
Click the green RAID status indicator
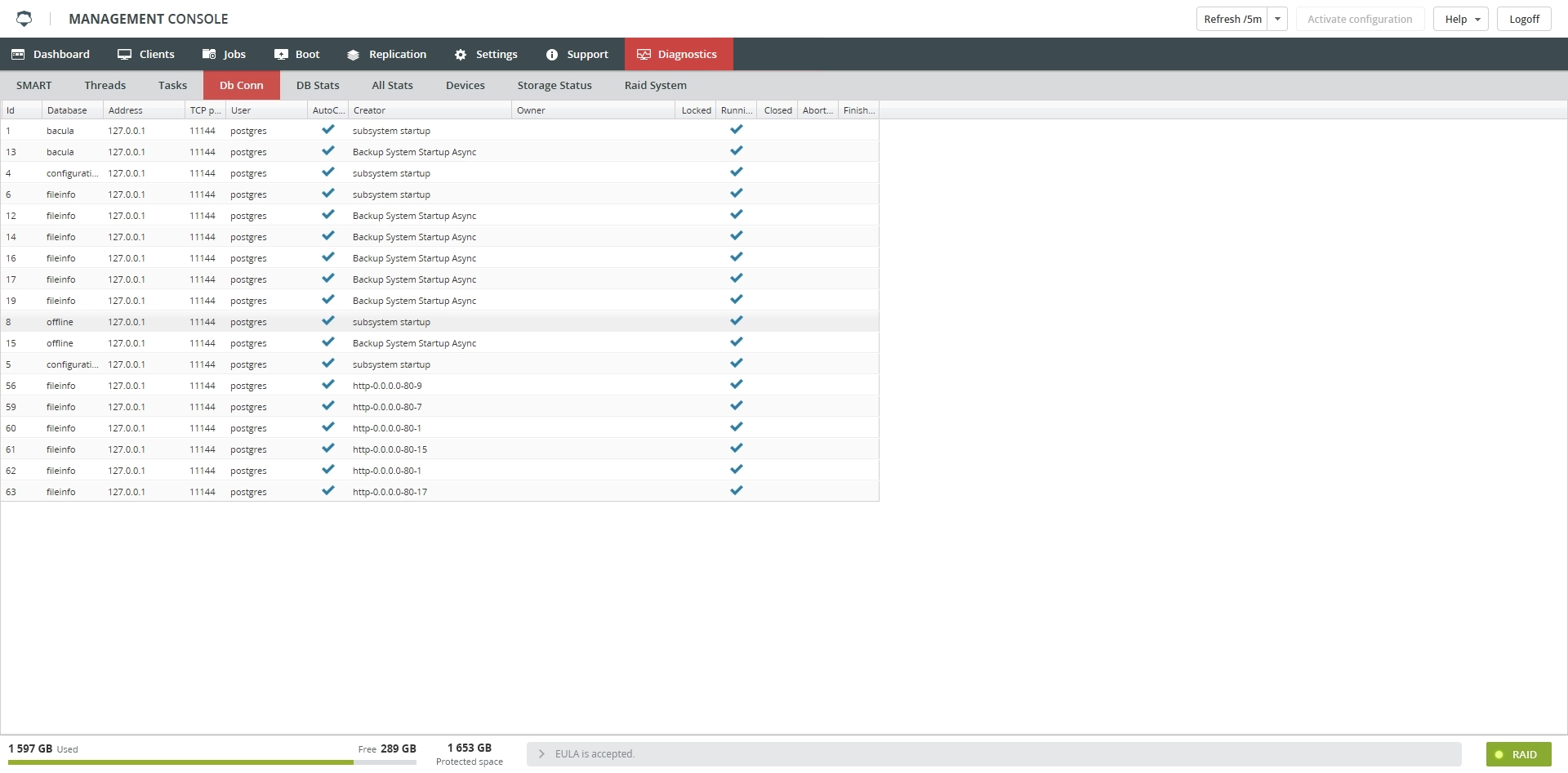pos(1499,754)
